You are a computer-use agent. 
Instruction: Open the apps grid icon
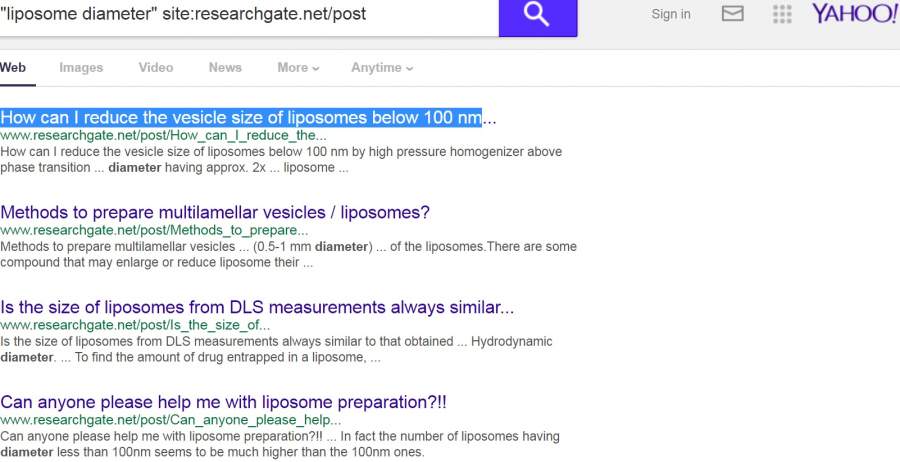tap(782, 14)
